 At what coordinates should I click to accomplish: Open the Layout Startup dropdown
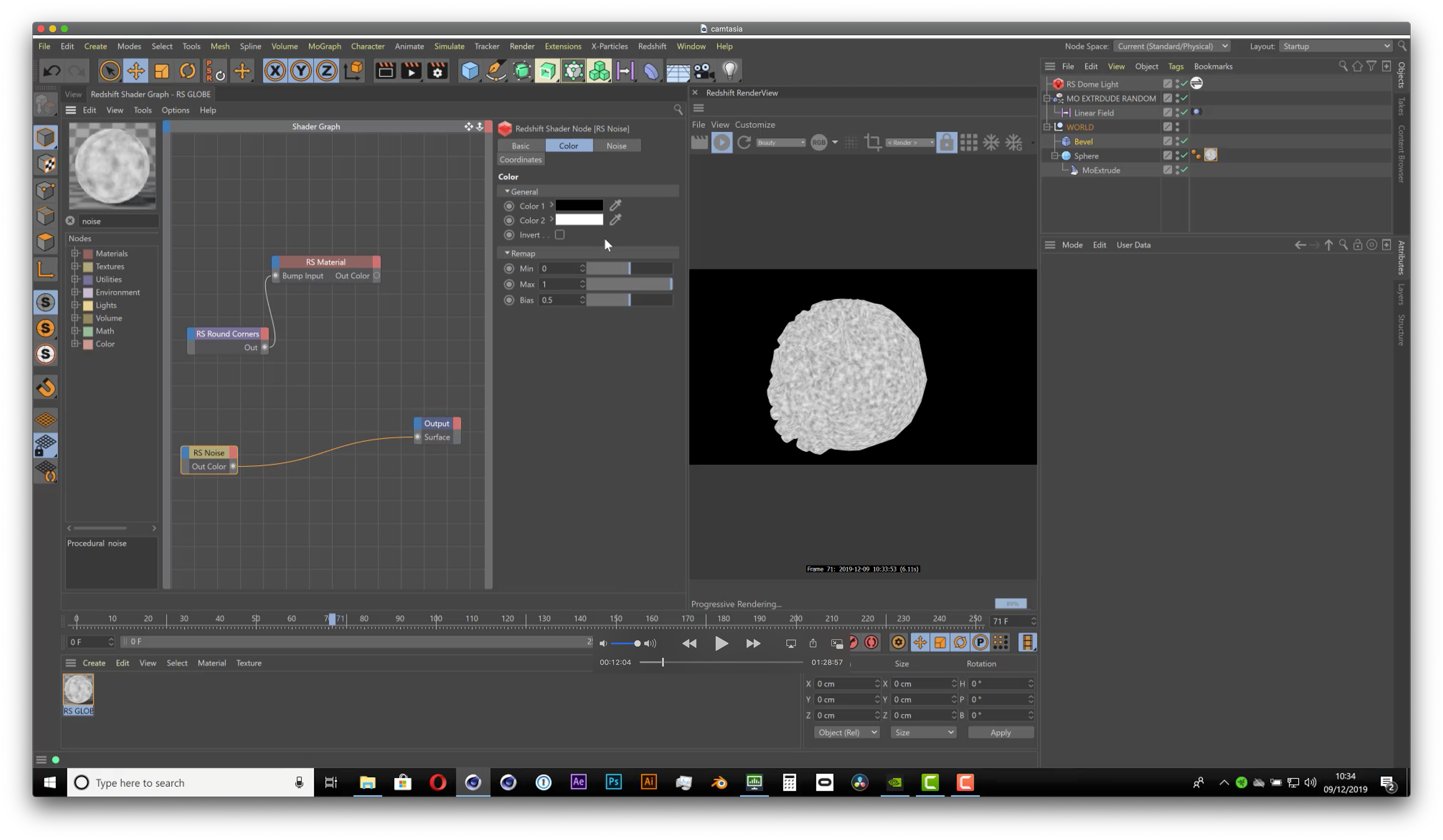point(1335,46)
